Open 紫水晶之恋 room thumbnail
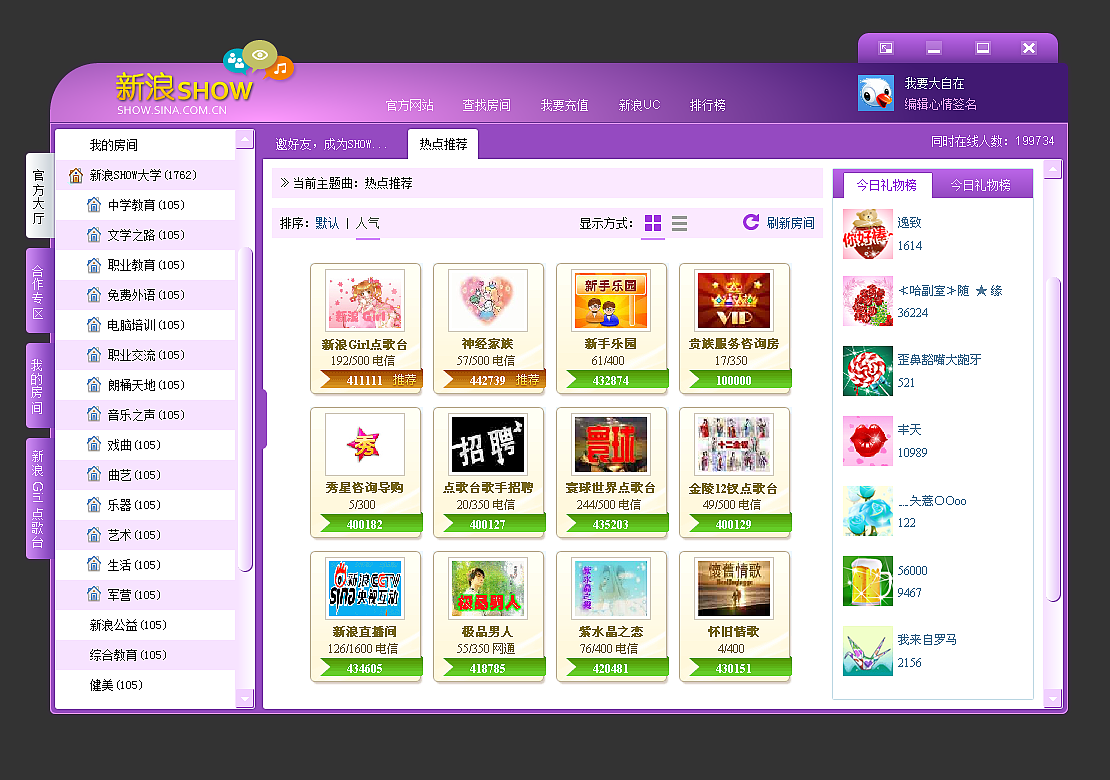The height and width of the screenshot is (780, 1110). click(611, 588)
